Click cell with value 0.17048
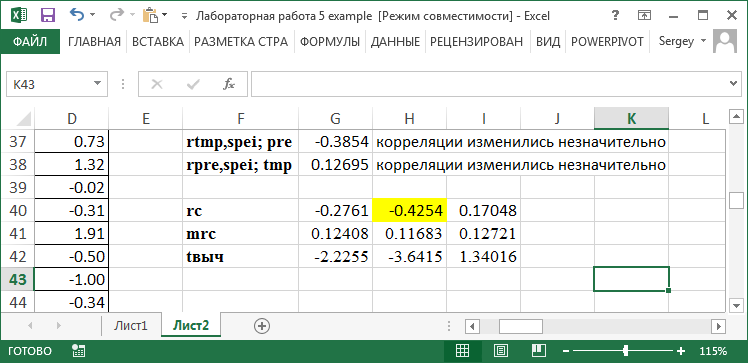This screenshot has height=363, width=748. point(483,210)
